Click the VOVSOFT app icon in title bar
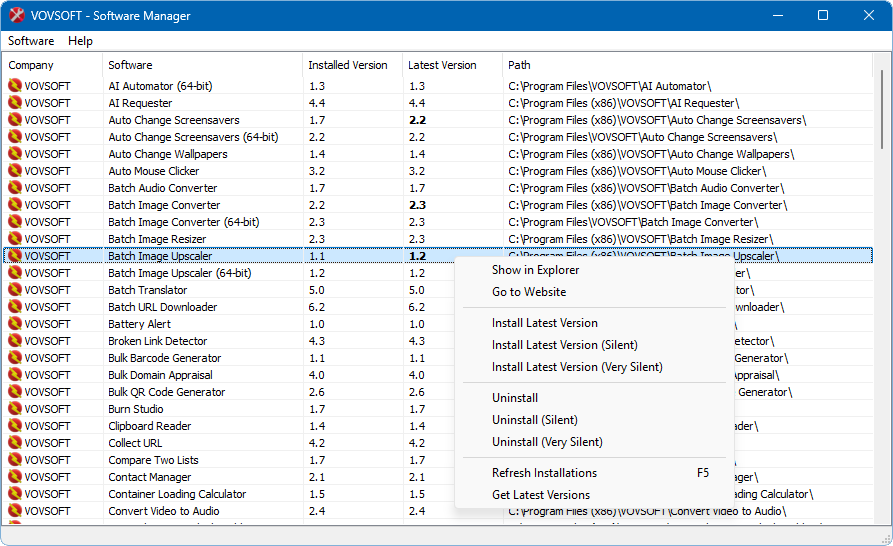This screenshot has width=893, height=546. (x=17, y=15)
